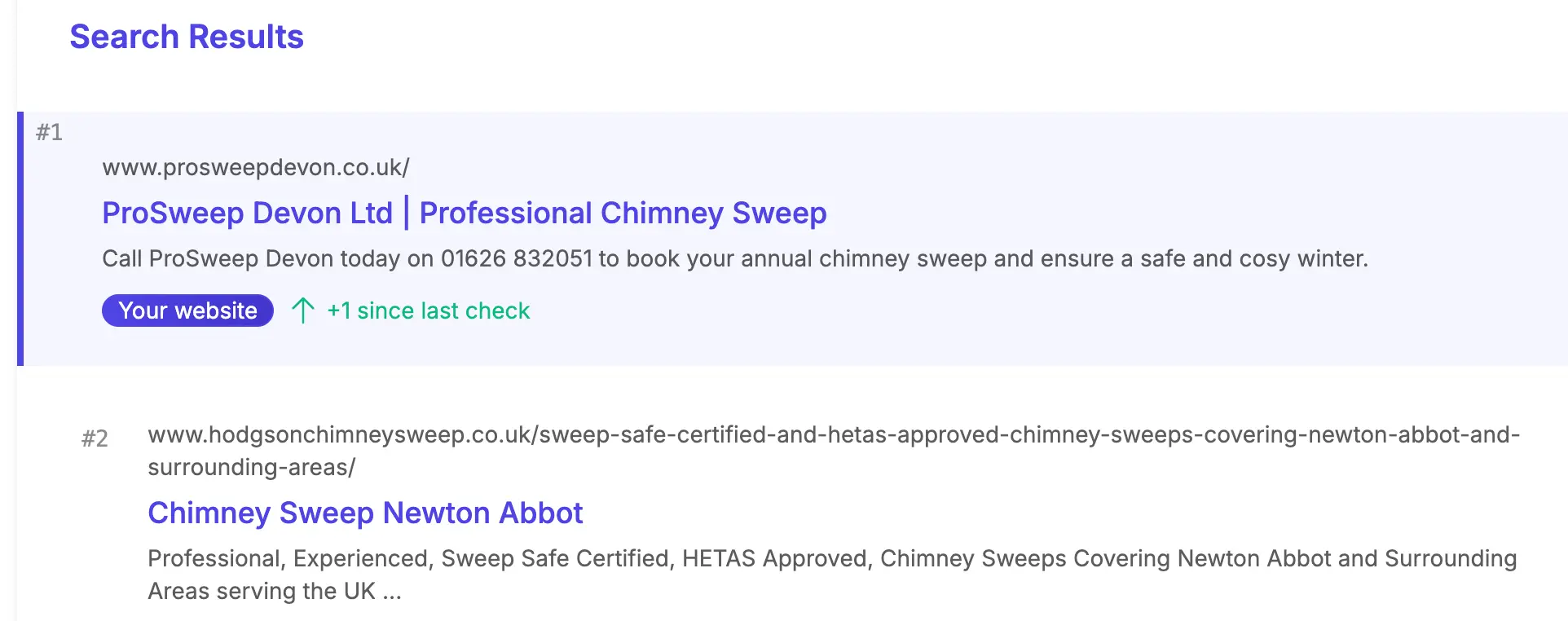This screenshot has width=1568, height=621.
Task: Click the #2 ranking position label
Action: point(95,438)
